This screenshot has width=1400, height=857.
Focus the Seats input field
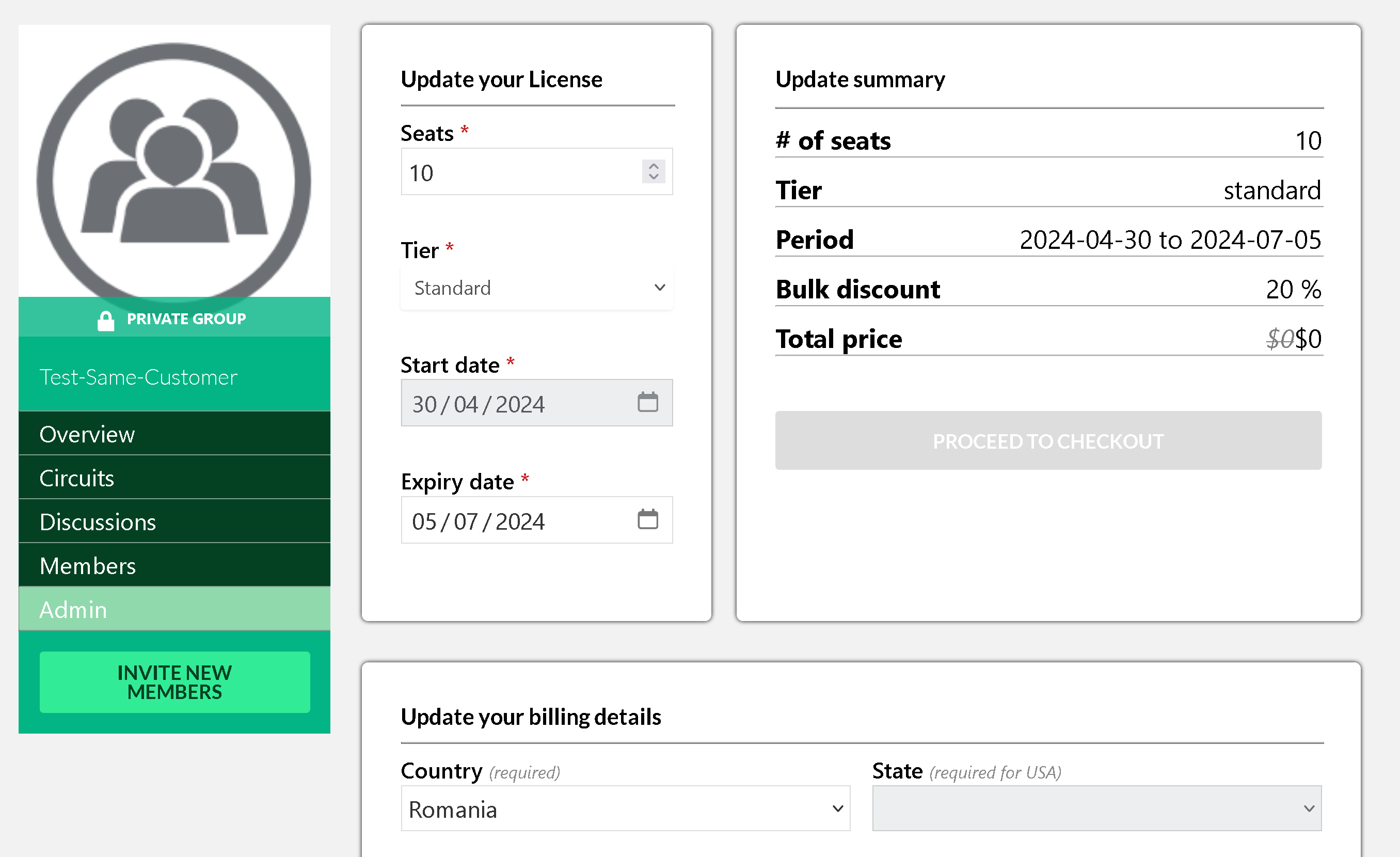pyautogui.click(x=536, y=171)
